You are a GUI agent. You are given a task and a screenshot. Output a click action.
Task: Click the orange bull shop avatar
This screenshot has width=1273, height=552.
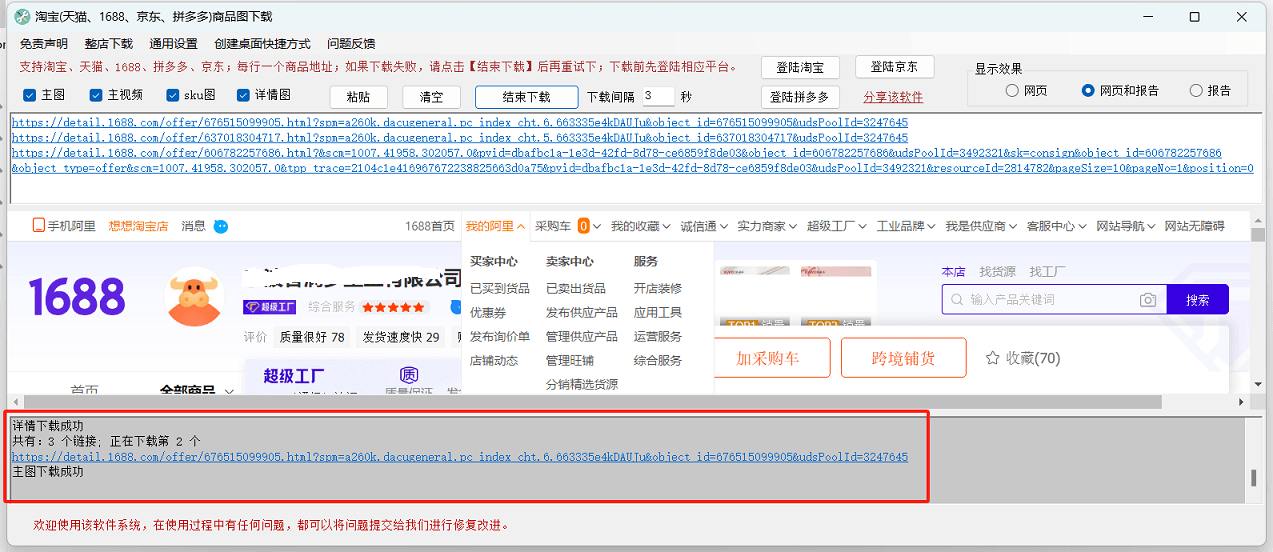[194, 296]
